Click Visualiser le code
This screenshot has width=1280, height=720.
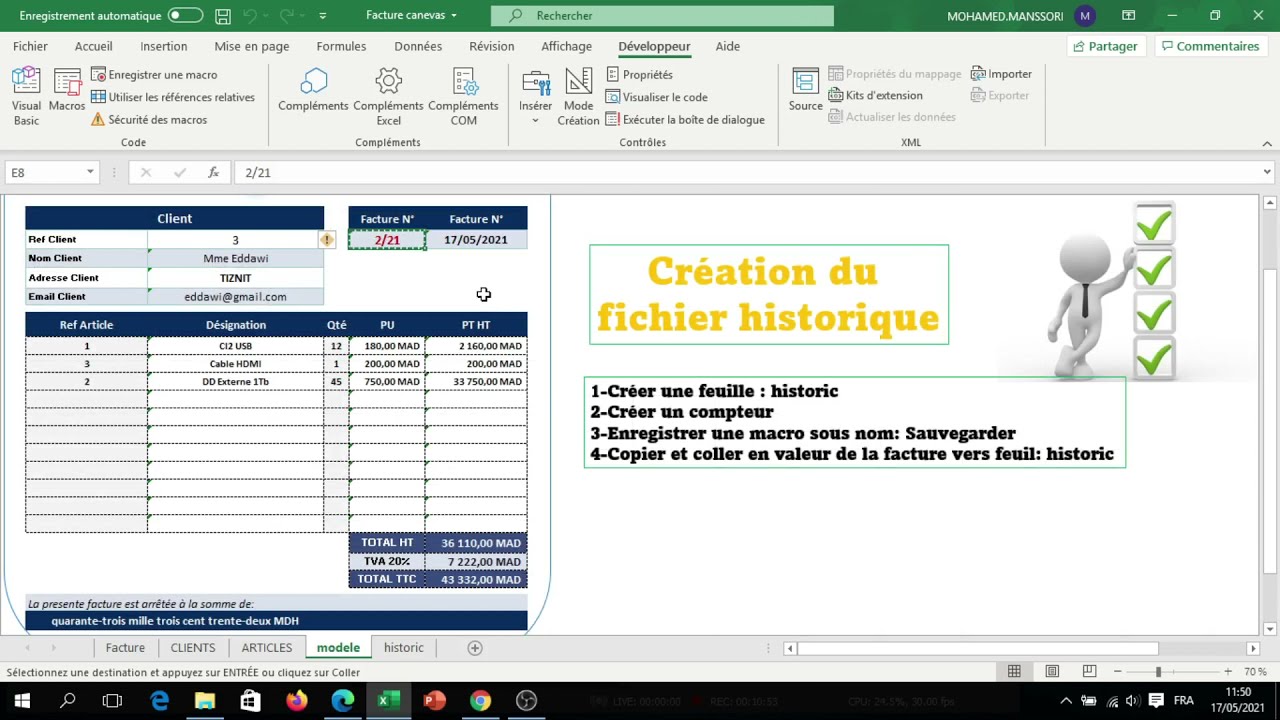656,97
